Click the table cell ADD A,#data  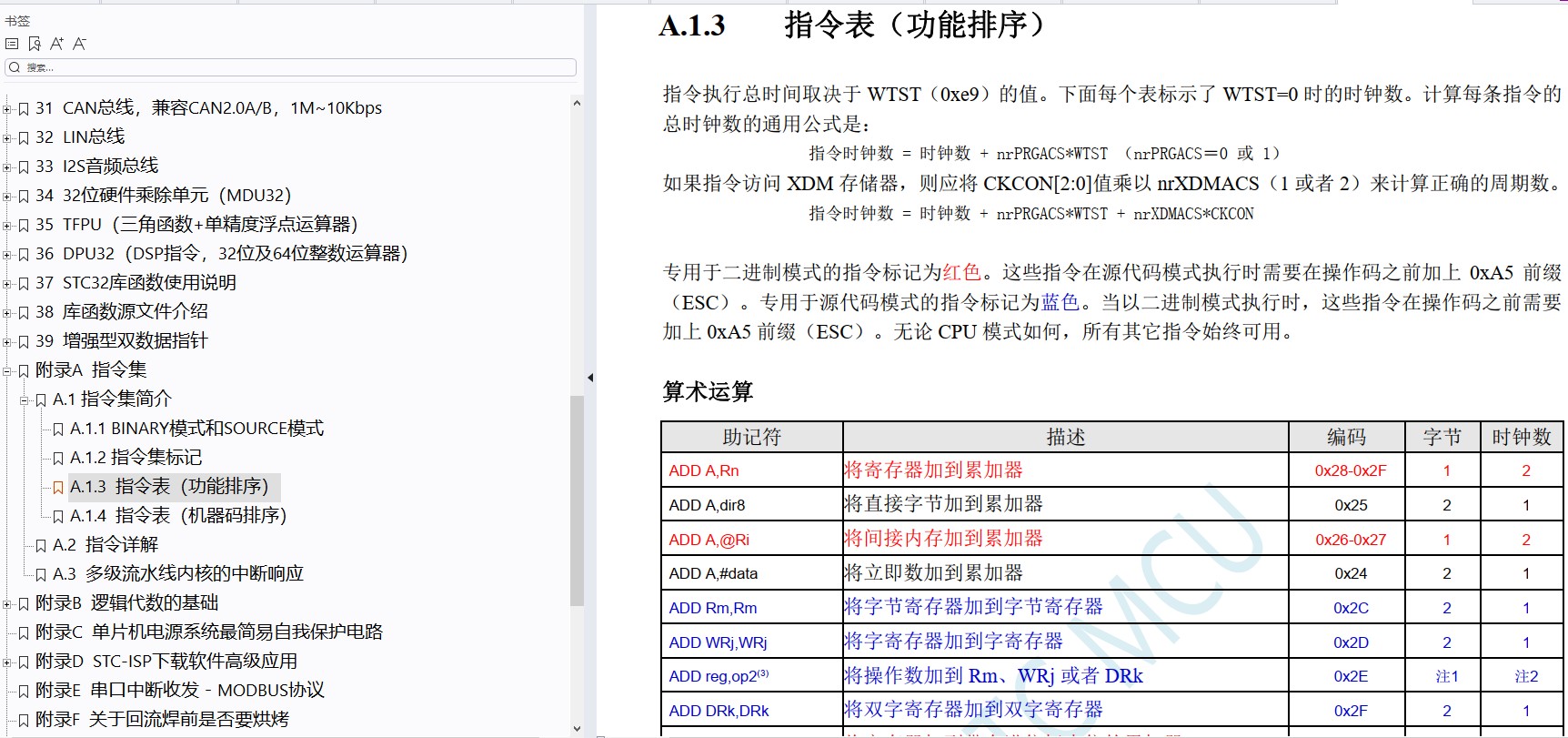pos(752,573)
